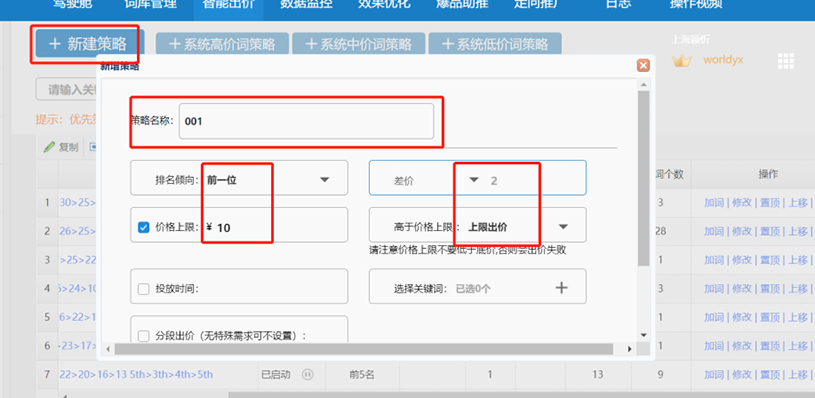Click 加词 in row 1

pyautogui.click(x=713, y=203)
